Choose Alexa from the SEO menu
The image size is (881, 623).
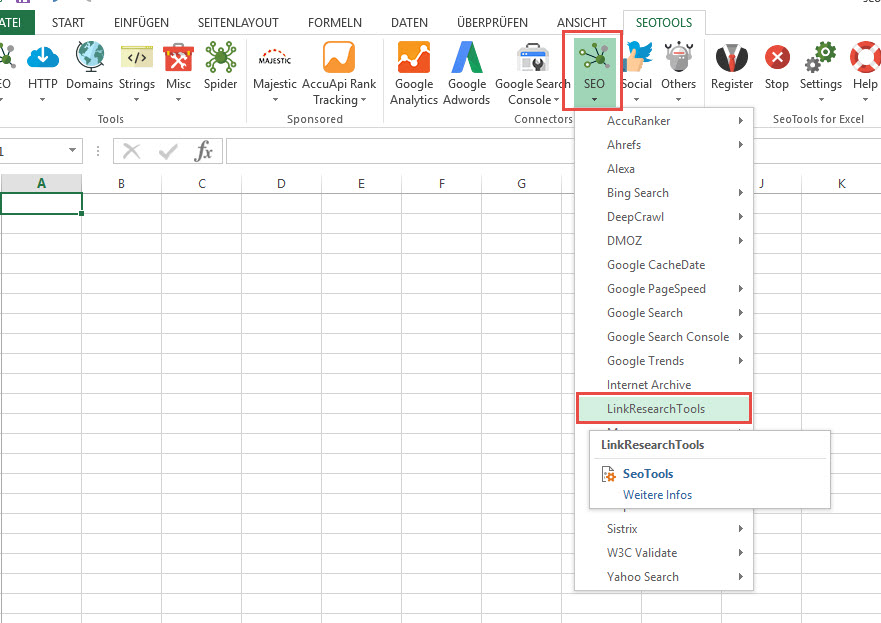click(665, 169)
